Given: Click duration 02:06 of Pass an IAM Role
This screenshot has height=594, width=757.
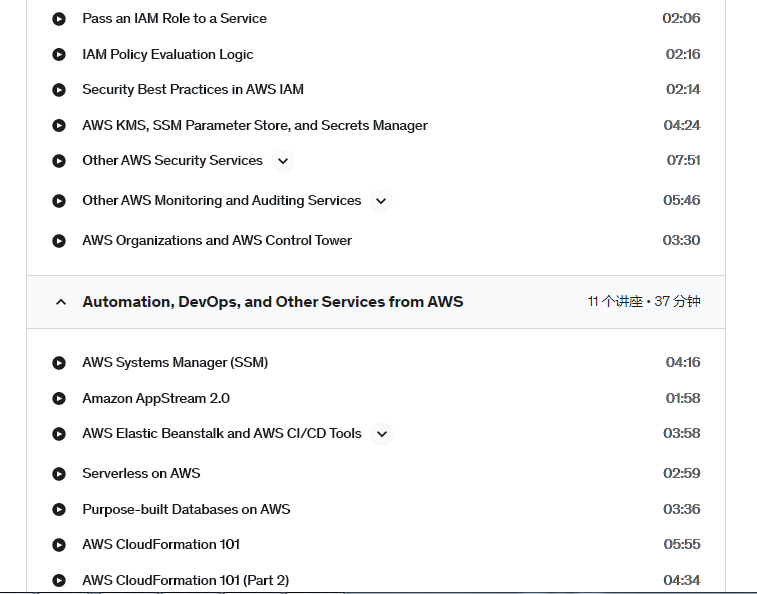Looking at the screenshot, I should point(681,18).
